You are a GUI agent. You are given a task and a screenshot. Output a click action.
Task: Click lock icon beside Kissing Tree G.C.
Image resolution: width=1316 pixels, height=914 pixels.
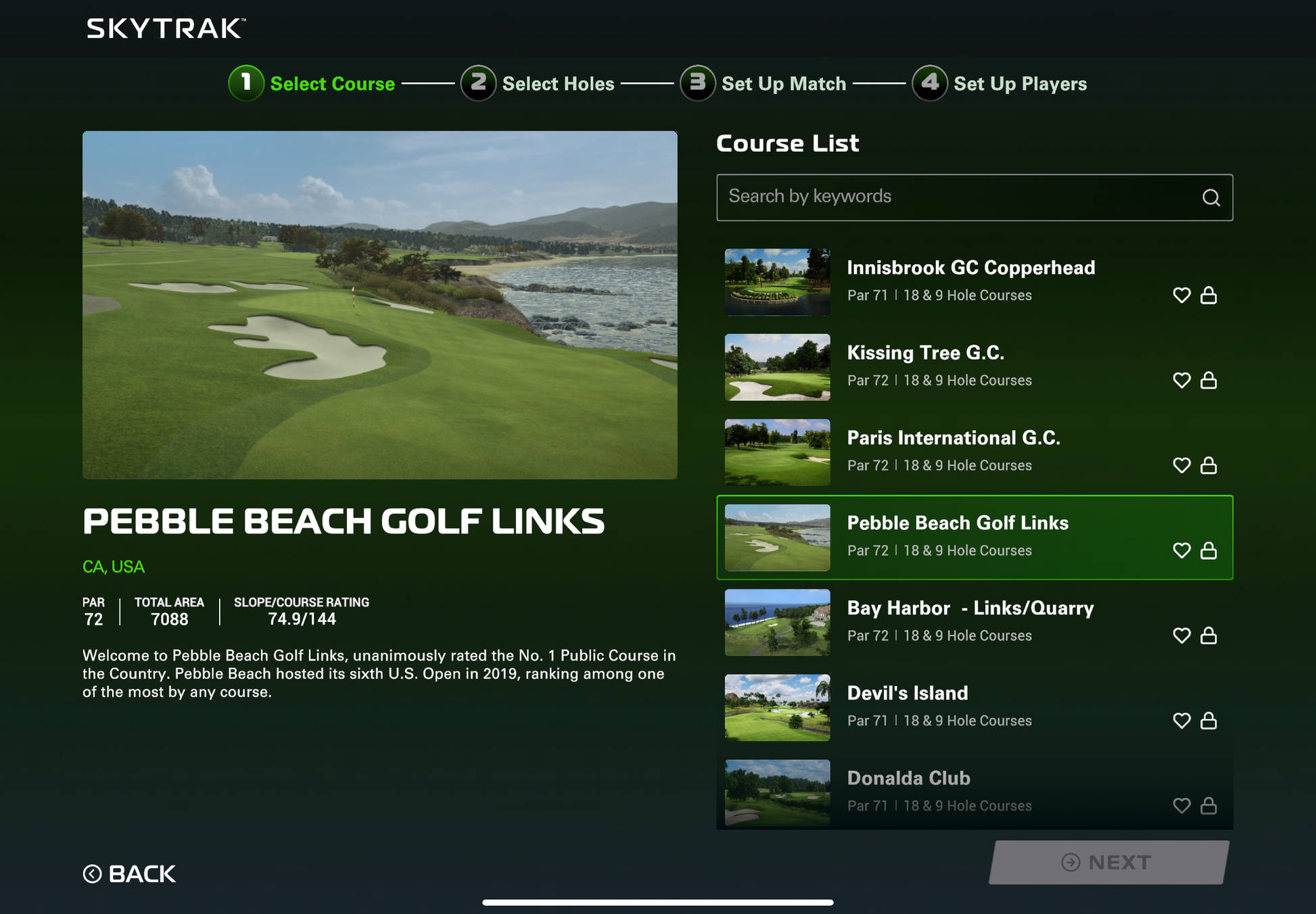click(x=1208, y=381)
